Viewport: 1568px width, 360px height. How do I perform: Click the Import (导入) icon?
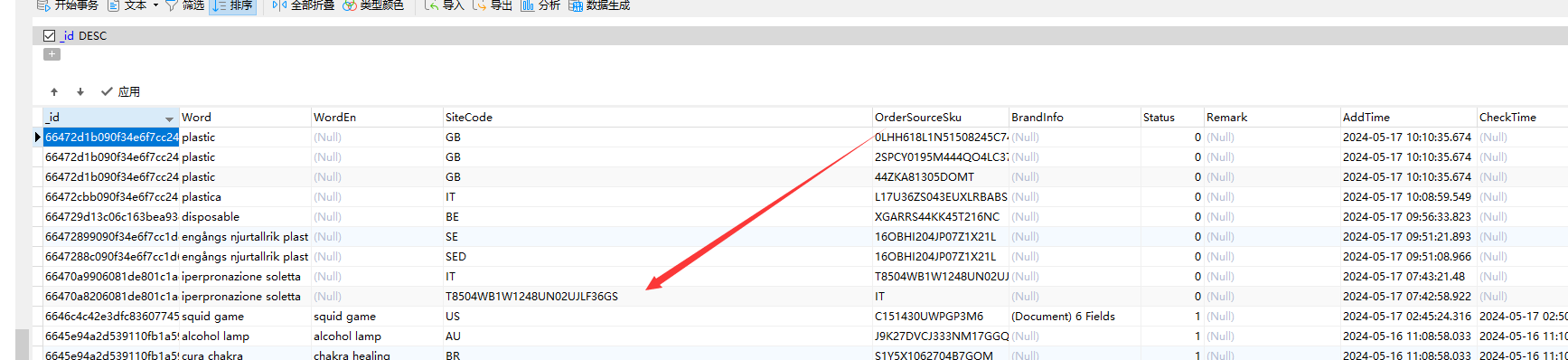(x=431, y=5)
